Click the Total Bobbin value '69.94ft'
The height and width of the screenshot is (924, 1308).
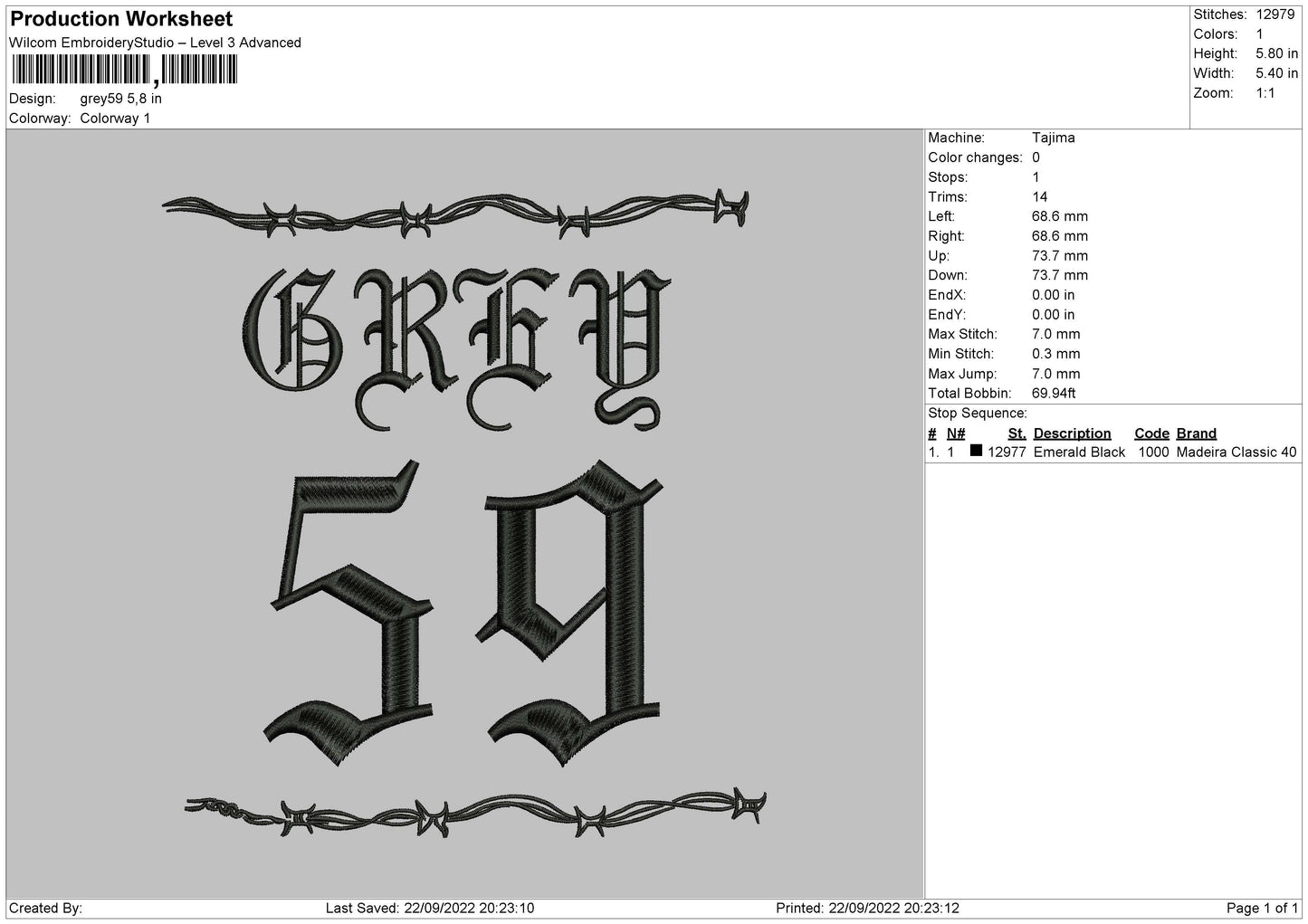pyautogui.click(x=1054, y=394)
